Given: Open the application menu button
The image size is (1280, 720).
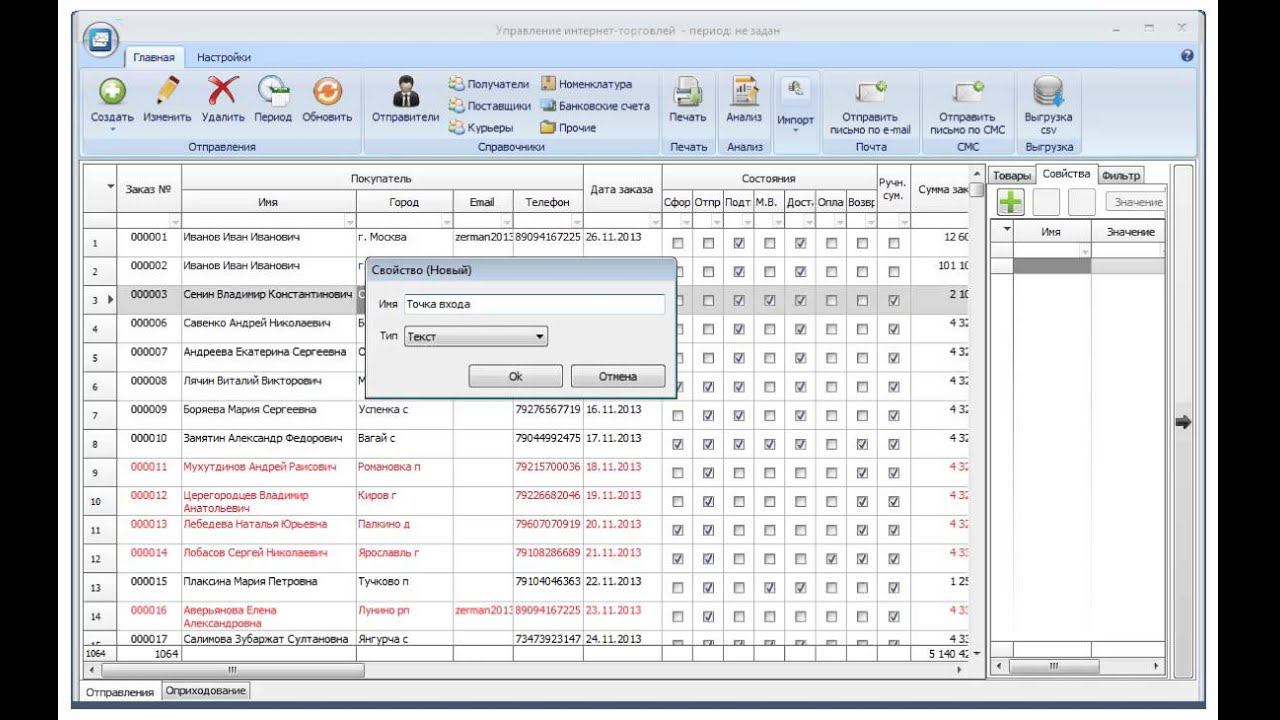Looking at the screenshot, I should click(102, 40).
